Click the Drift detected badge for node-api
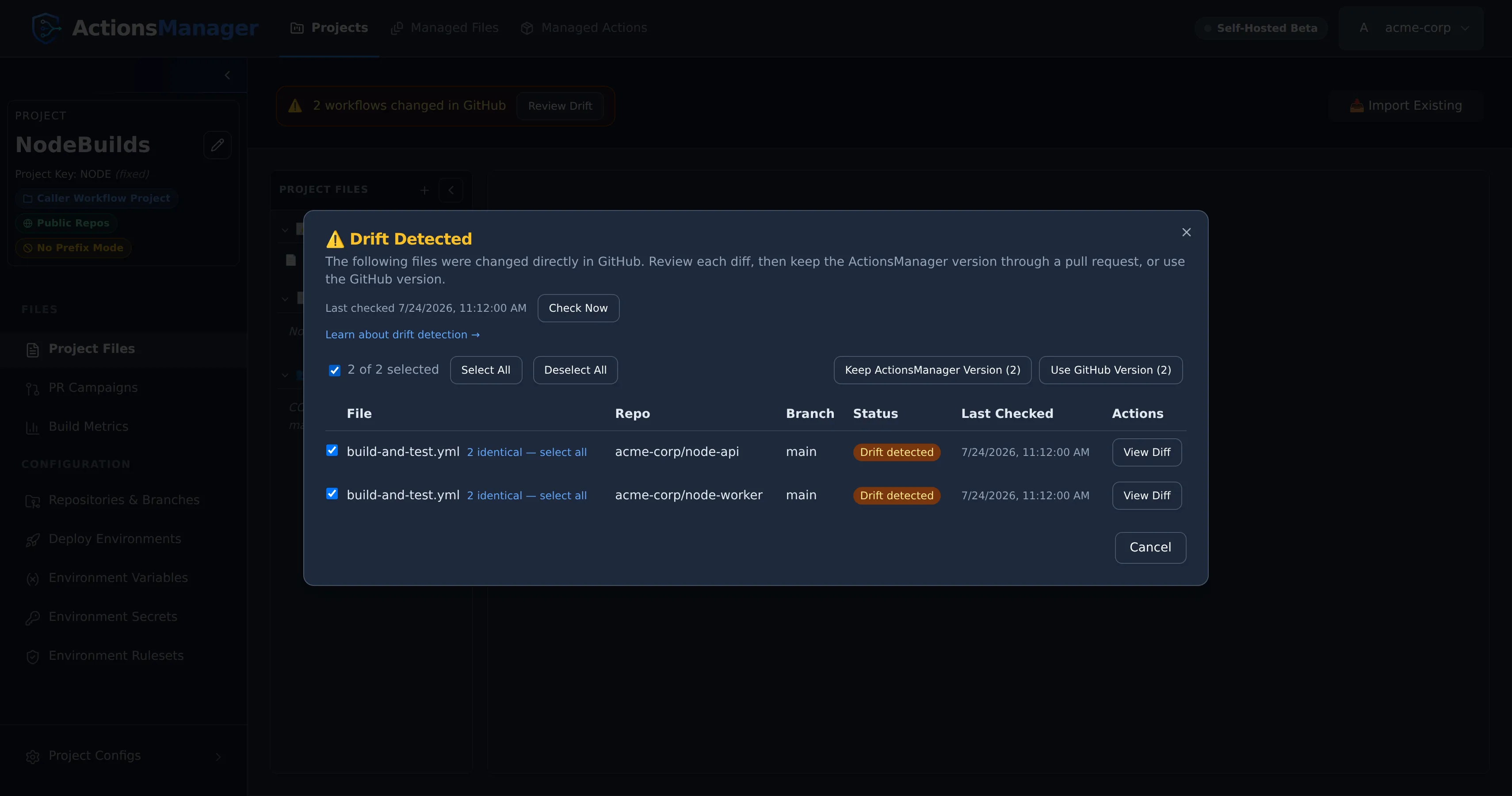 897,452
